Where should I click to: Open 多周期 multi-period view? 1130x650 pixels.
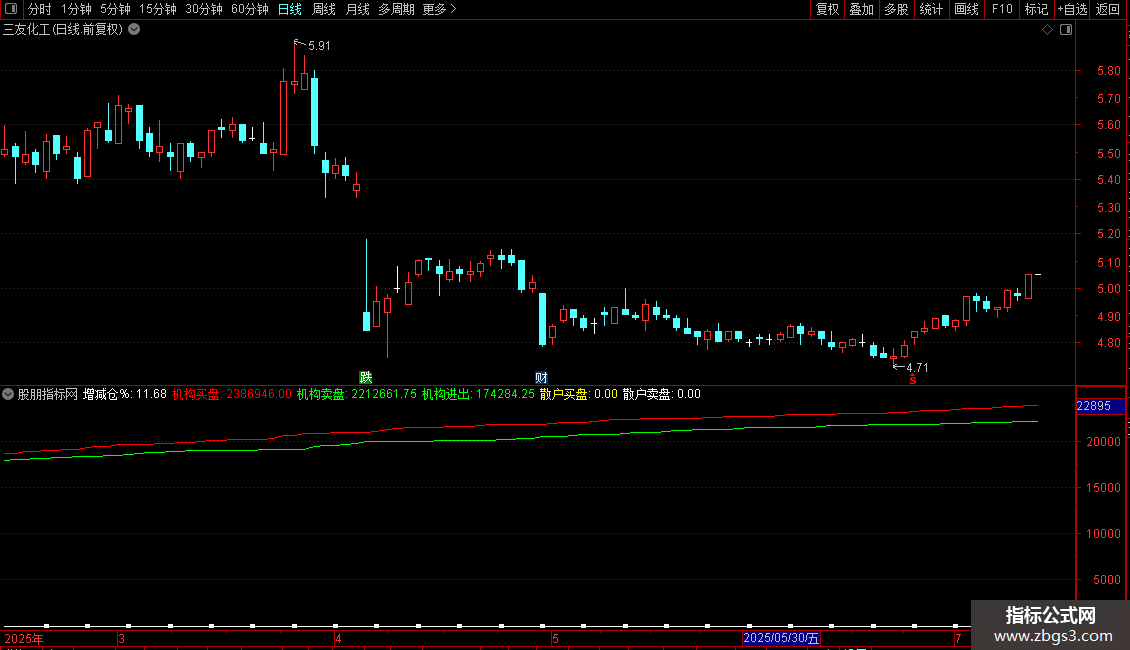pos(396,9)
